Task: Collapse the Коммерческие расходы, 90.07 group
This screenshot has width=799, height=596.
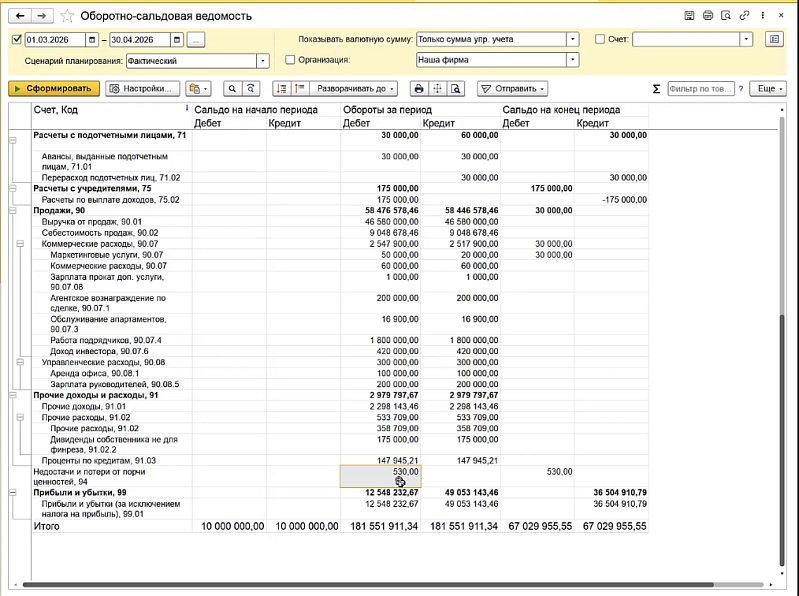Action: click(x=20, y=244)
